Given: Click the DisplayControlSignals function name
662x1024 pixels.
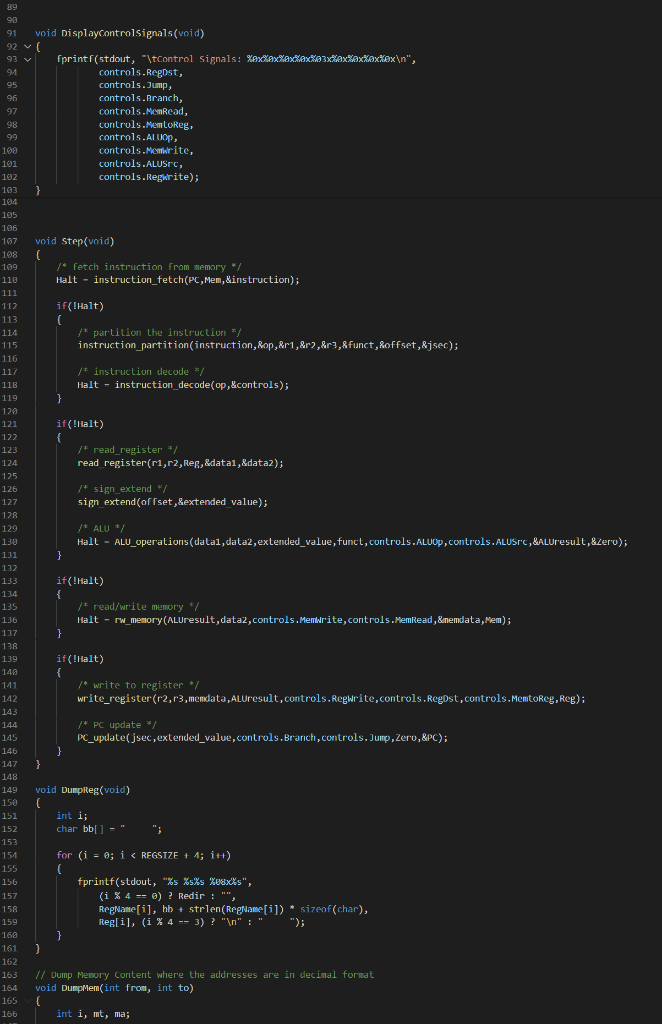Looking at the screenshot, I should pyautogui.click(x=118, y=33).
